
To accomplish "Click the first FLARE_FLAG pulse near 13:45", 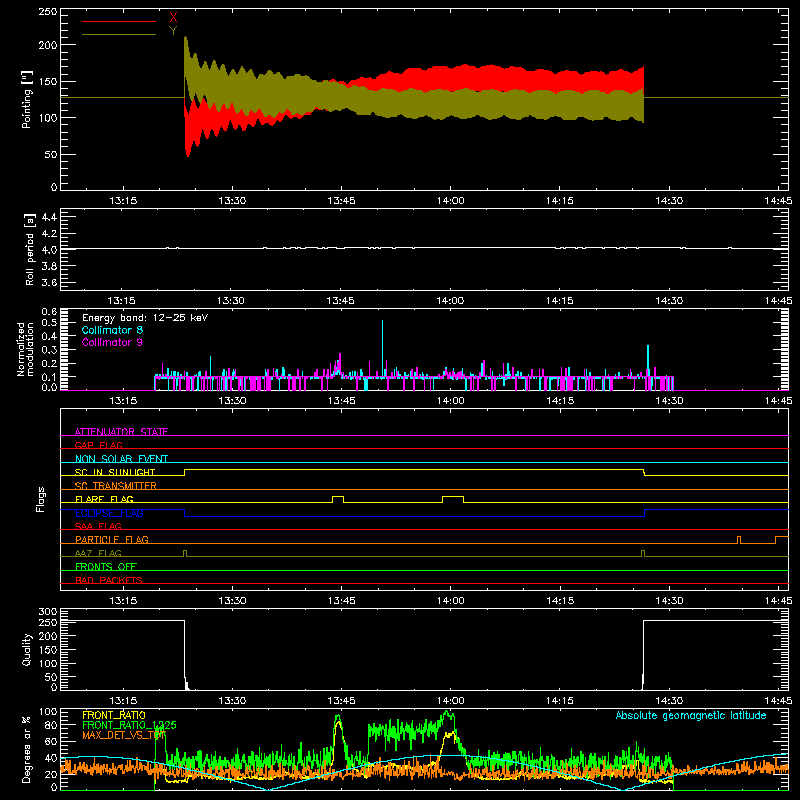I will pyautogui.click(x=338, y=499).
